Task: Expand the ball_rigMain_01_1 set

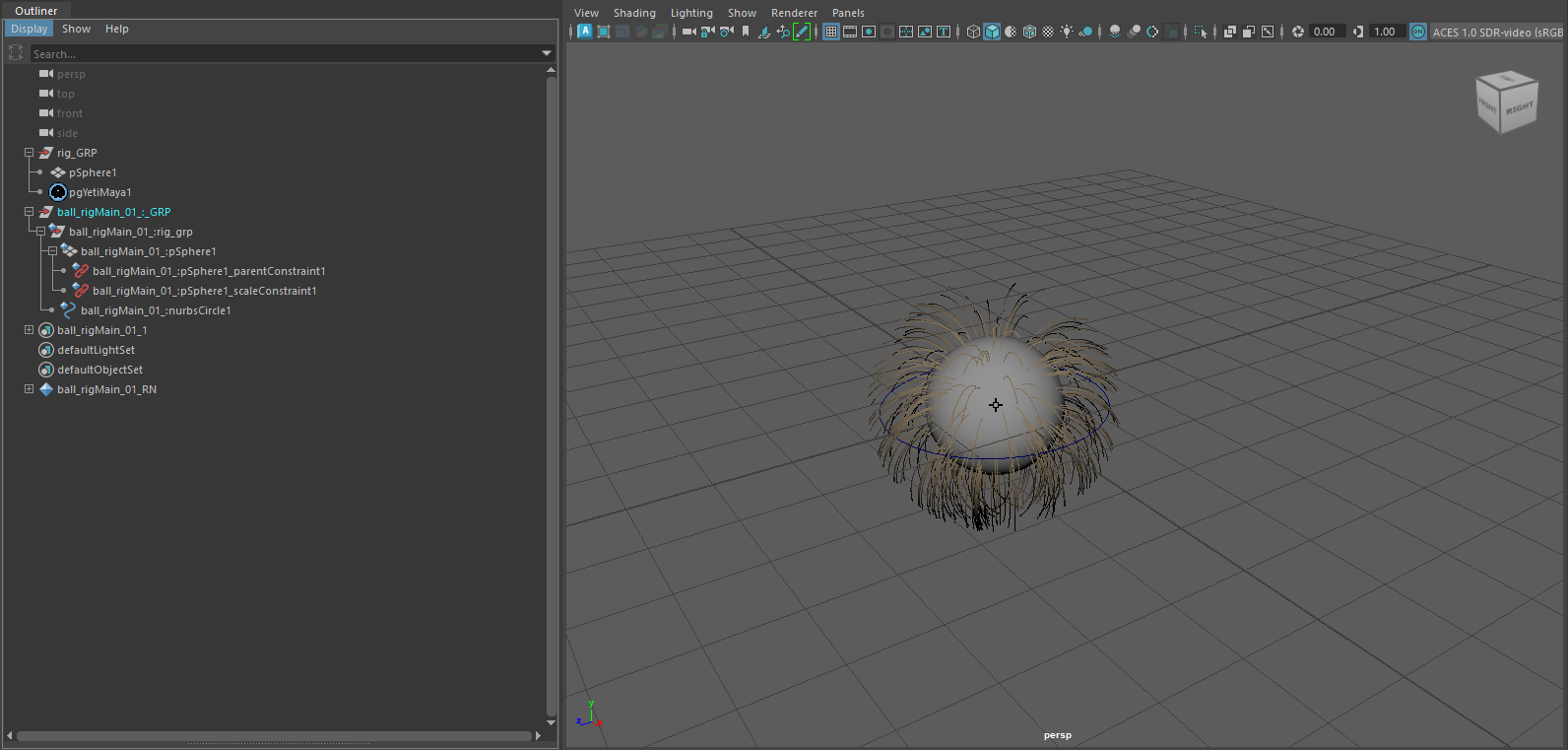Action: pos(29,330)
